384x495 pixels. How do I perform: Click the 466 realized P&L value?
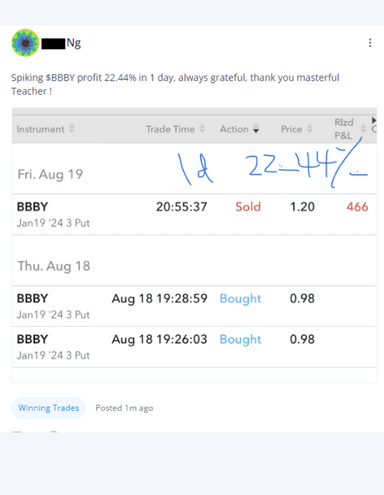tap(357, 207)
